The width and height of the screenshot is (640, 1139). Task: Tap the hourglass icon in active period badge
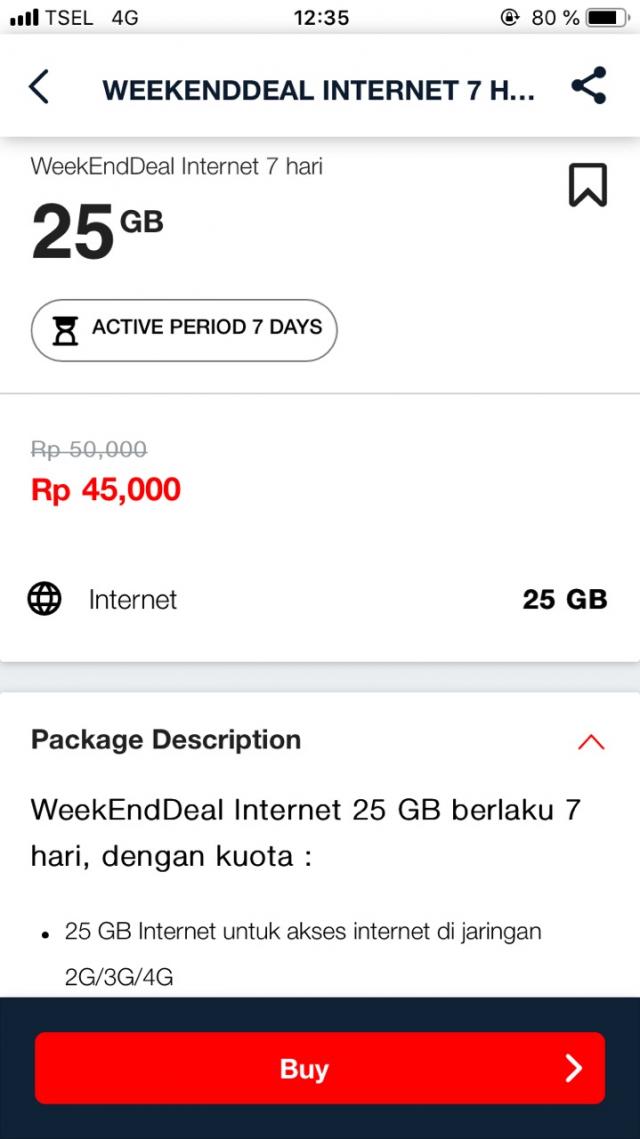[x=65, y=330]
